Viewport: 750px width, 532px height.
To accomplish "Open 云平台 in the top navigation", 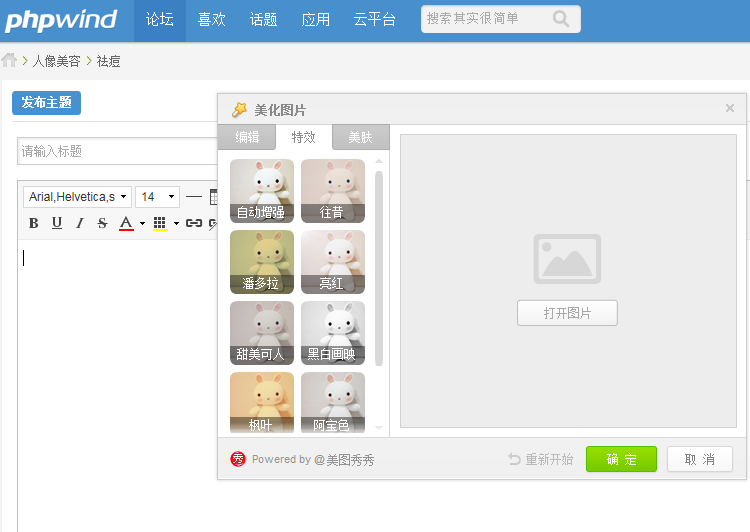I will (x=374, y=20).
